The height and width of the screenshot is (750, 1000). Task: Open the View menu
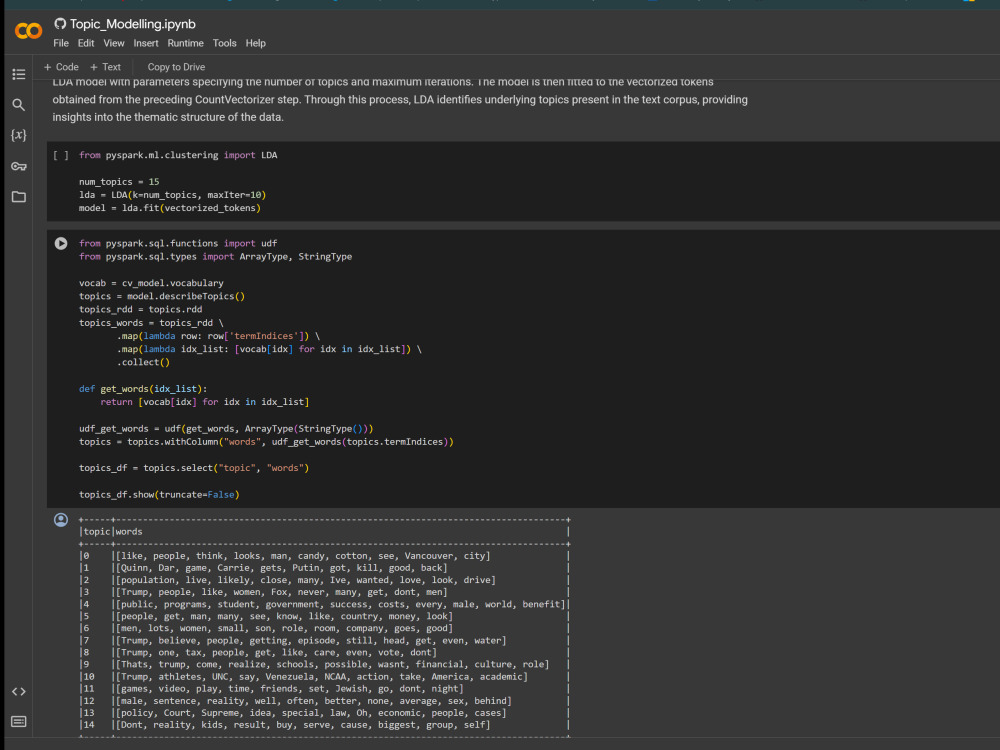click(x=114, y=43)
